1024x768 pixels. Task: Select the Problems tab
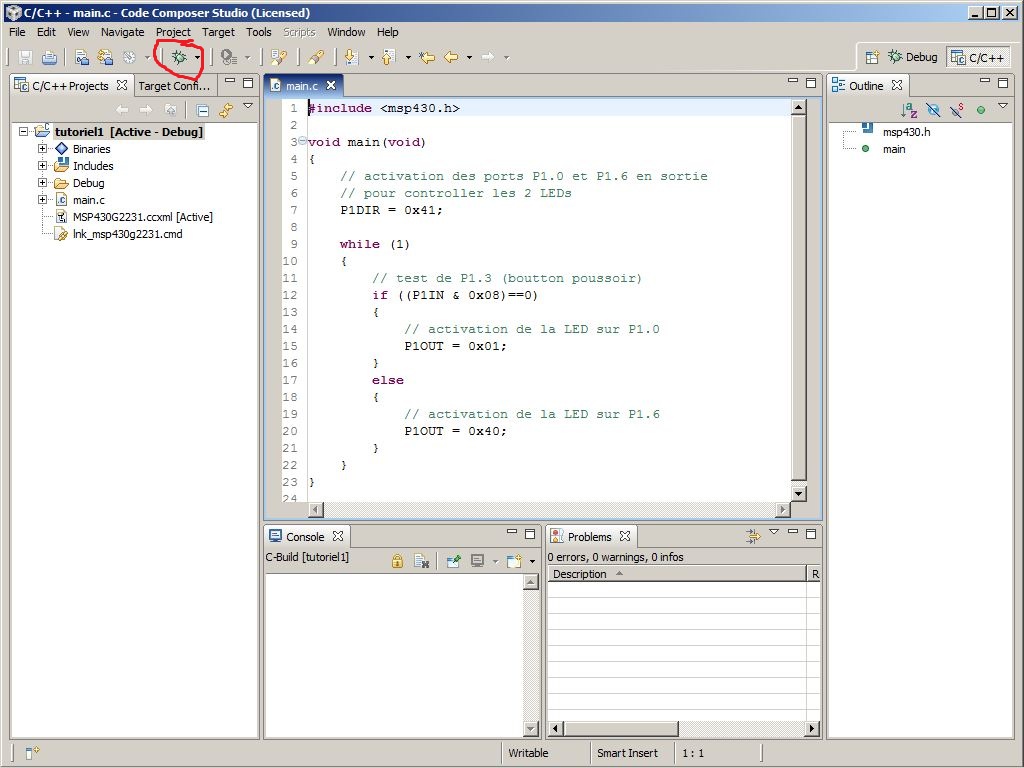(x=589, y=537)
